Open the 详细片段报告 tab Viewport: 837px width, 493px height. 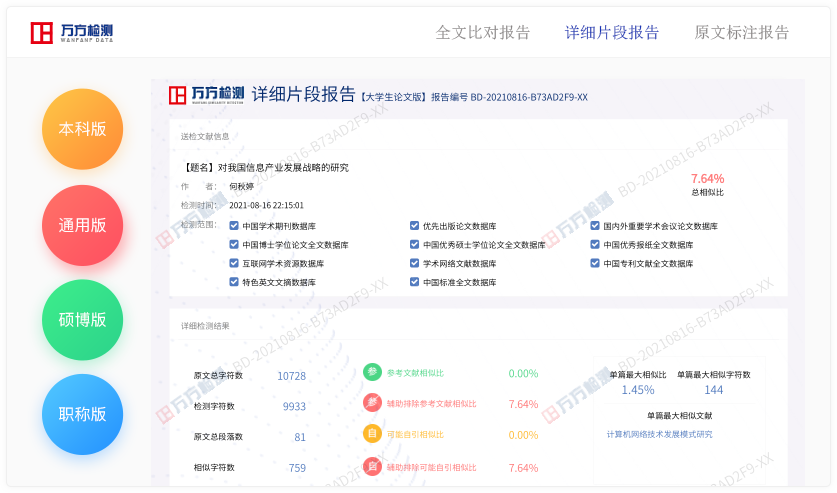(612, 32)
